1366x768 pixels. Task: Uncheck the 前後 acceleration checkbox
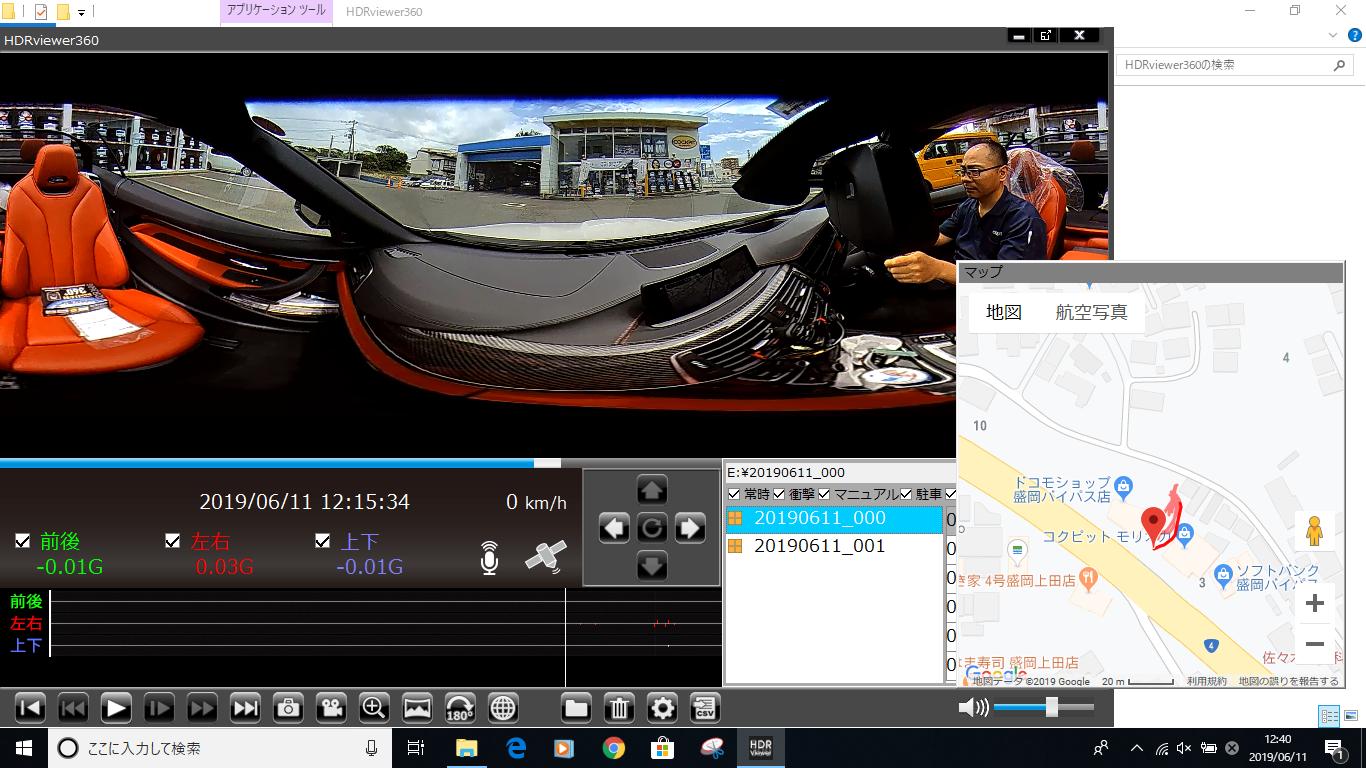(x=23, y=541)
